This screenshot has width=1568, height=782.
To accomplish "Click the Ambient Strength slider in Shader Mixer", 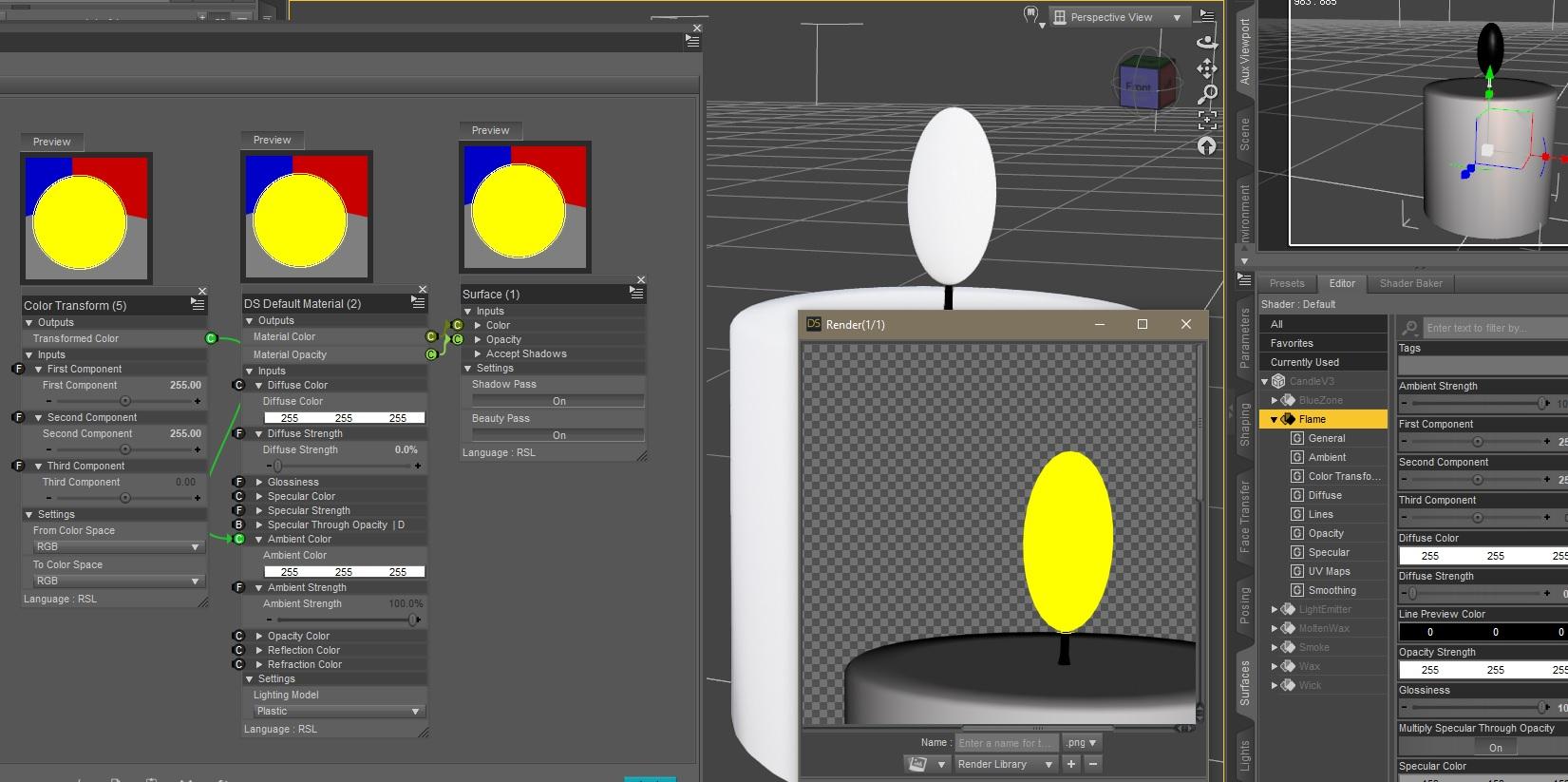I will click(344, 620).
